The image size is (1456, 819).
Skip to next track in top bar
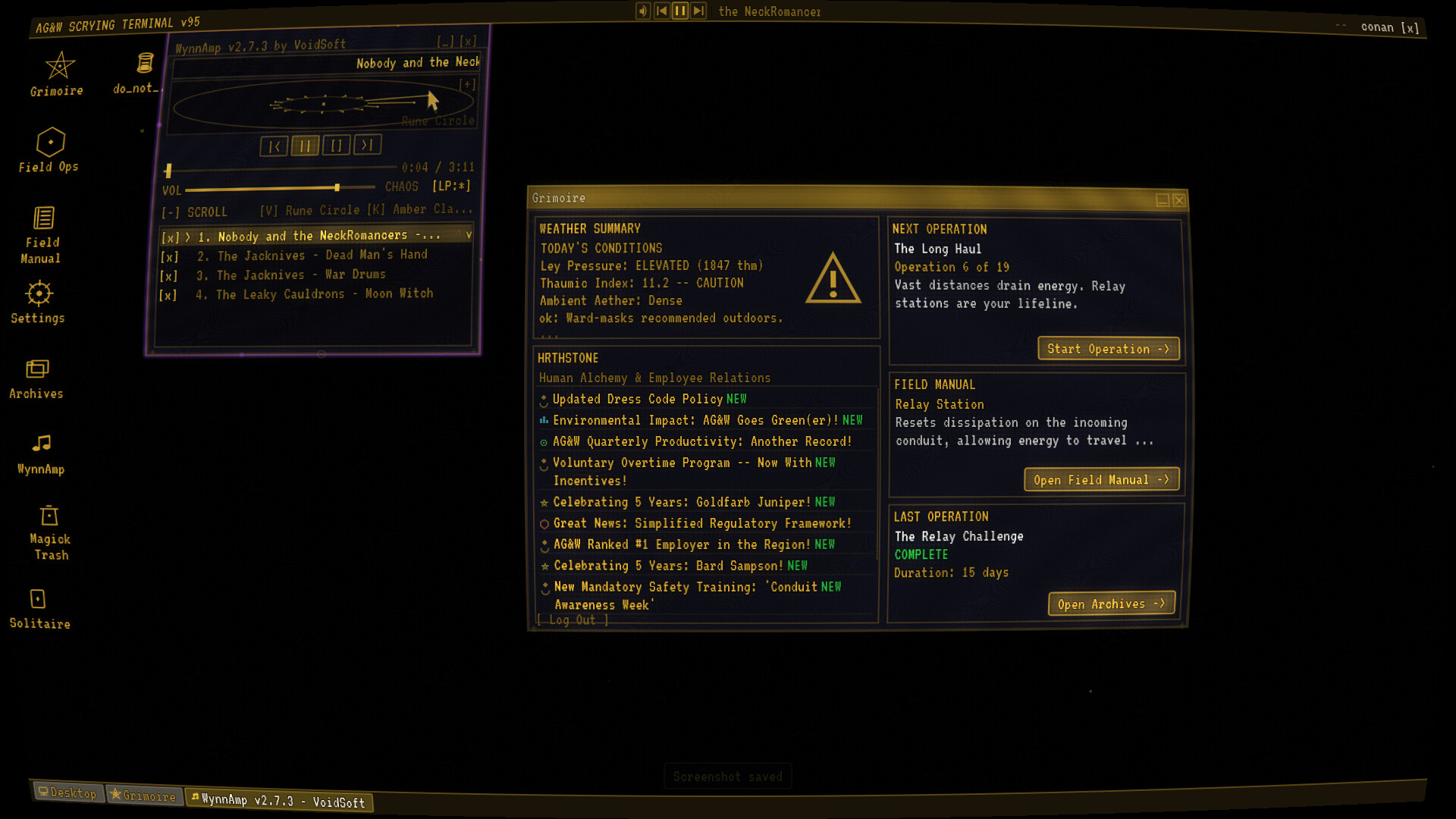[698, 11]
